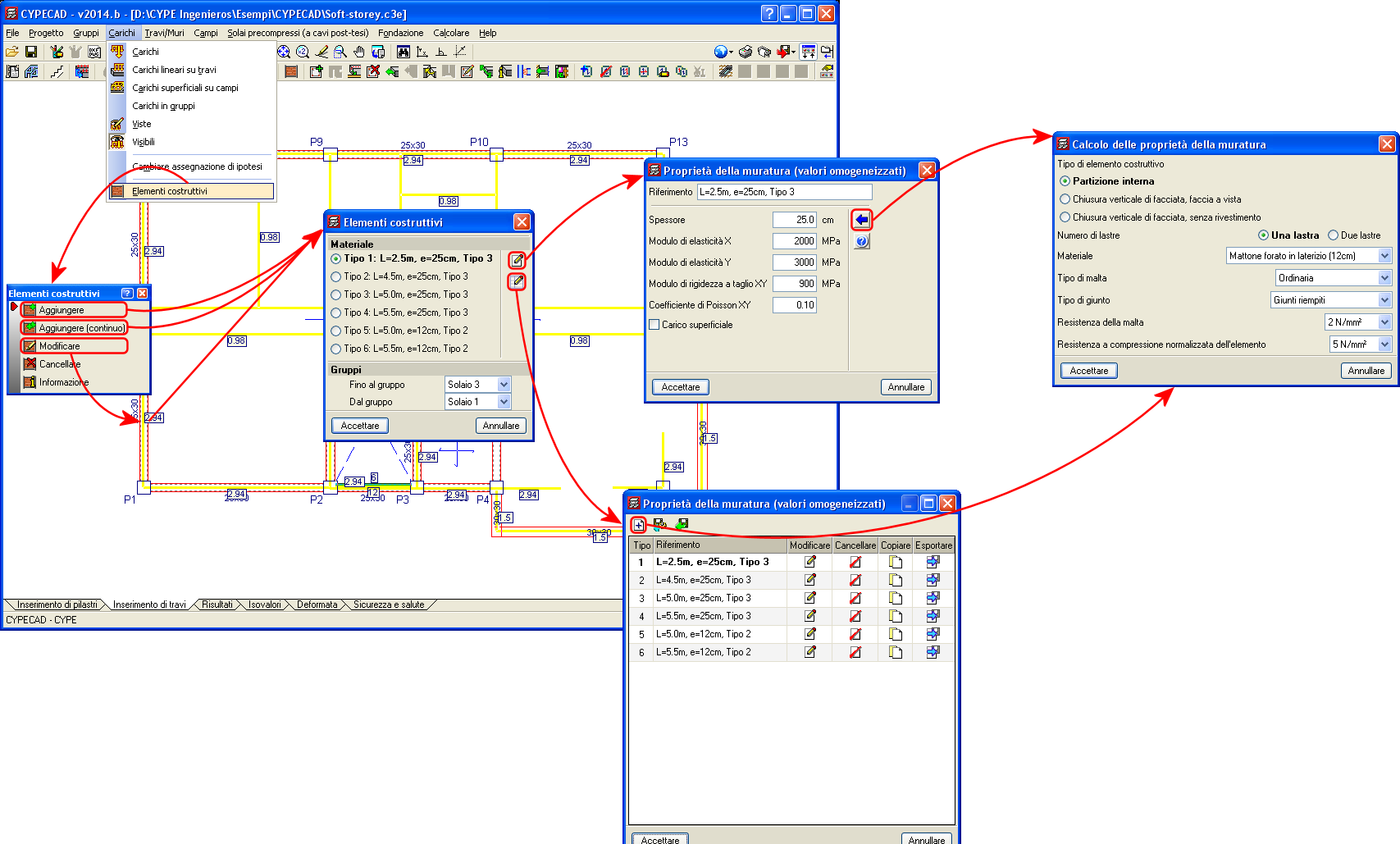1400x844 pixels.
Task: Click the edit pencil icon beside Tipo 1
Action: pyautogui.click(x=517, y=260)
